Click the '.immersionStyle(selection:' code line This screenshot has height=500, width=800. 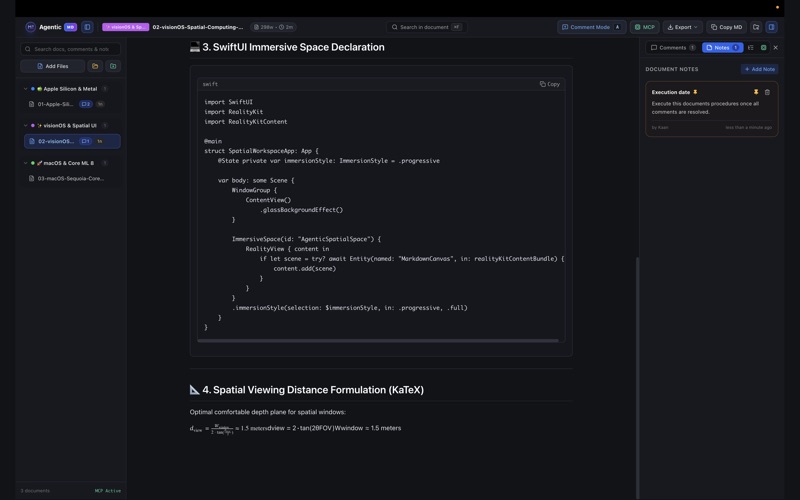point(349,308)
